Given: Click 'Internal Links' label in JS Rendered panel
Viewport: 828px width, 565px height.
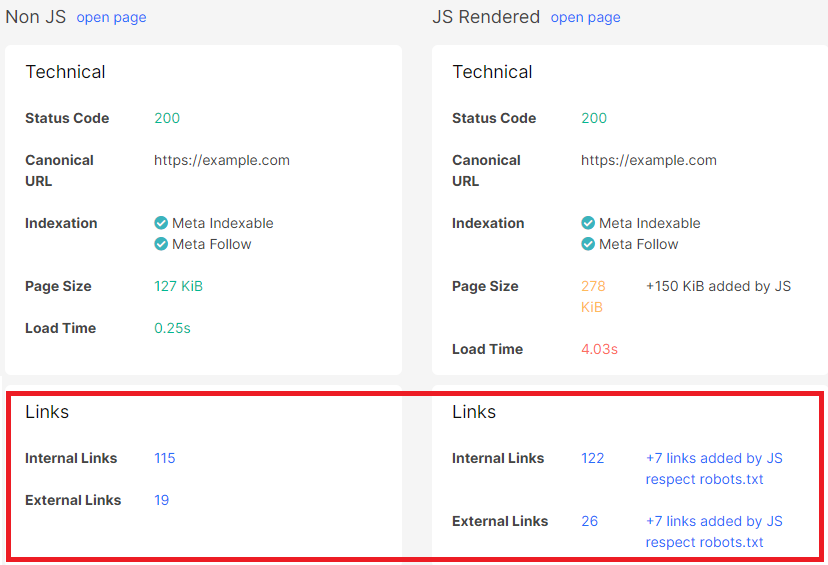Looking at the screenshot, I should coord(498,458).
